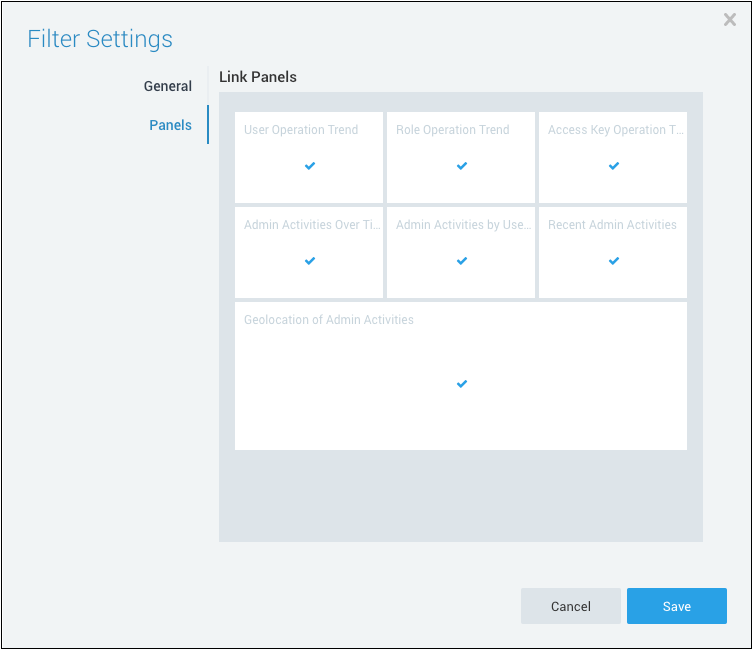Pick the Admin Activities Over Time title

pyautogui.click(x=311, y=225)
